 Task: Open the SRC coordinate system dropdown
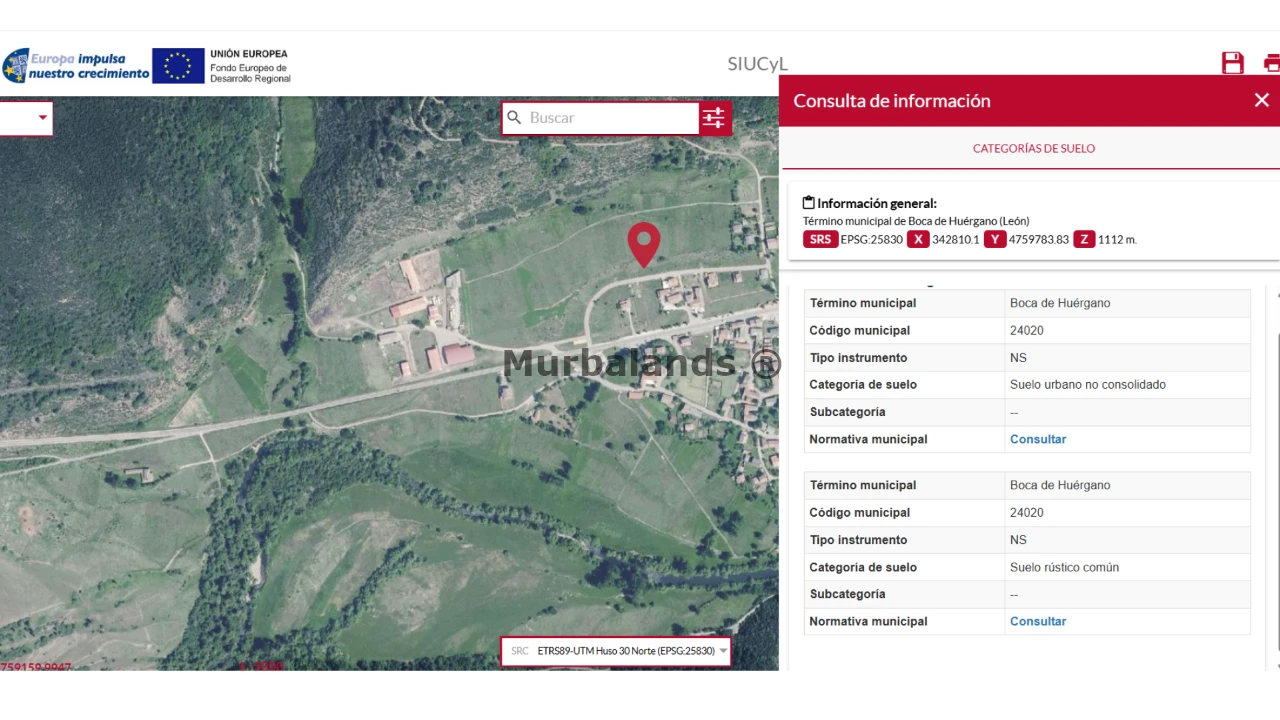pos(616,651)
